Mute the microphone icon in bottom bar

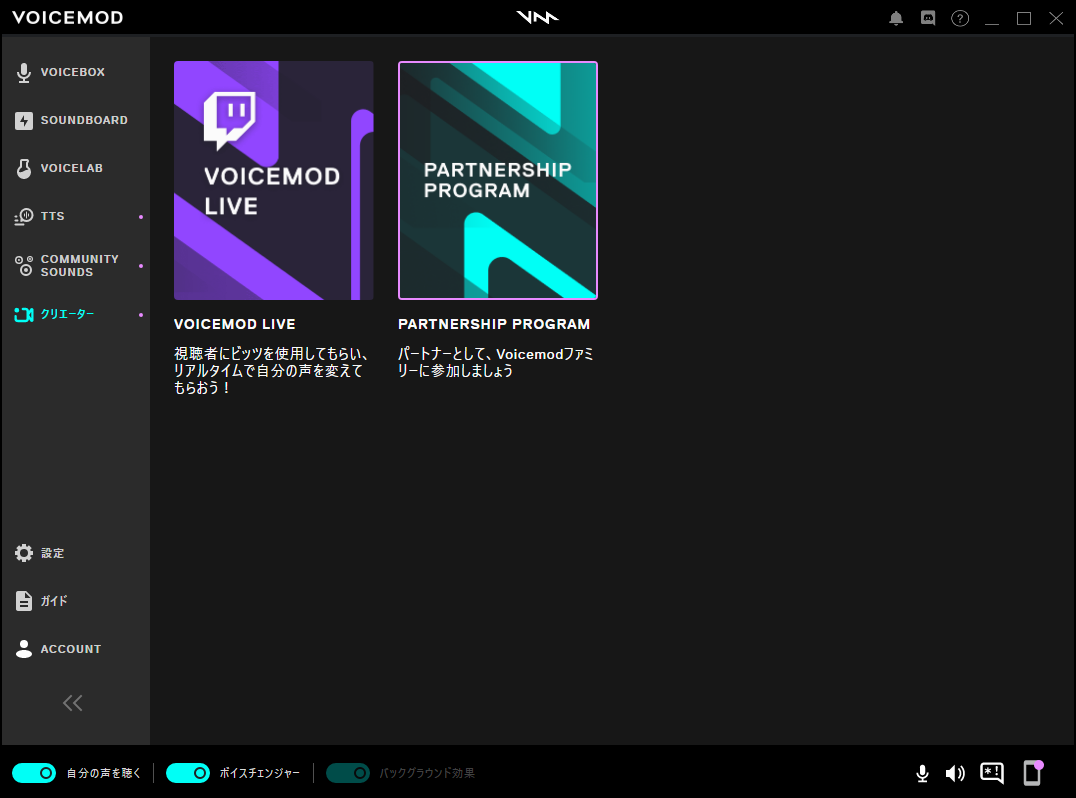[922, 773]
